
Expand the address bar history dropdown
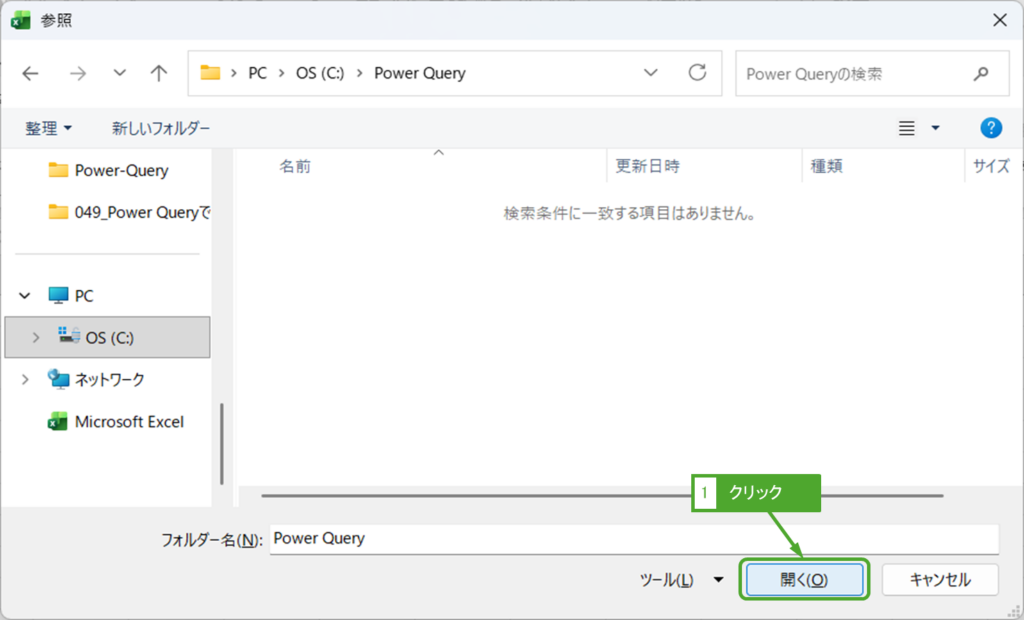(651, 73)
